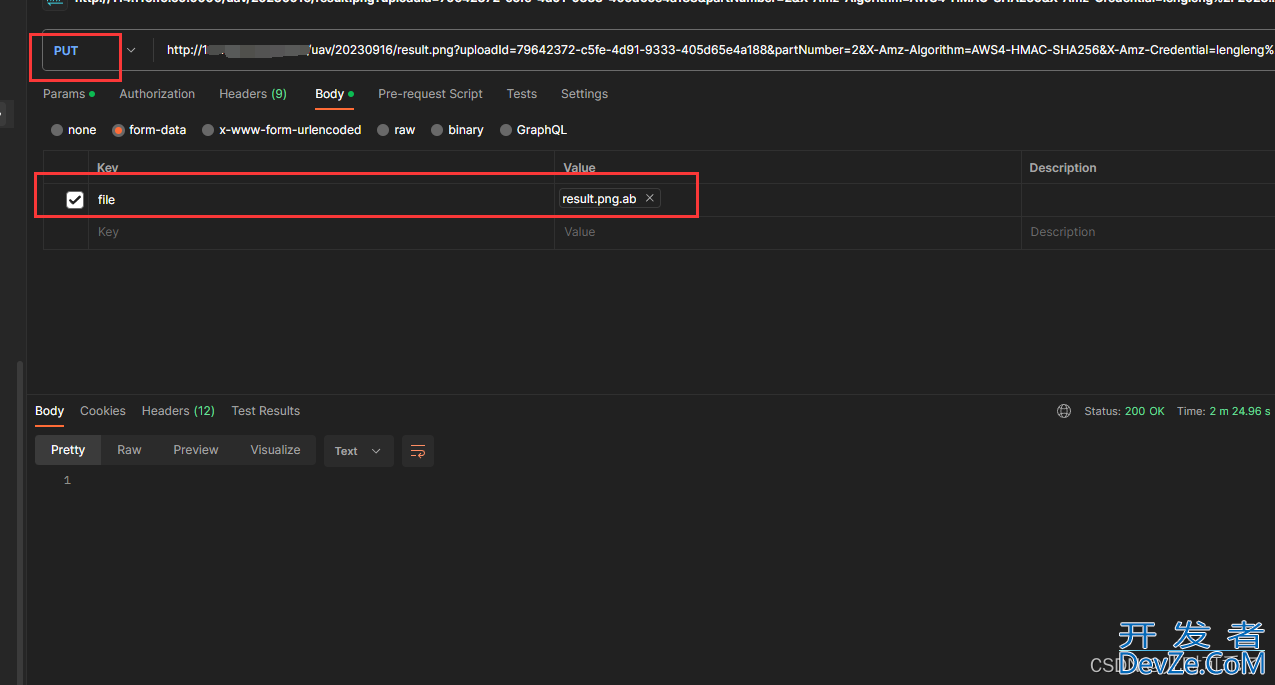Switch the body type to GraphQL
Screen dimensions: 1275x685
533,130
